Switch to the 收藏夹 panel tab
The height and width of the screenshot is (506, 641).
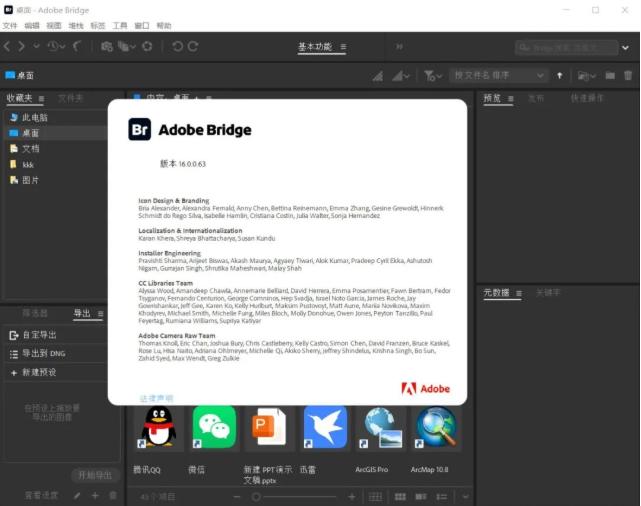(19, 98)
